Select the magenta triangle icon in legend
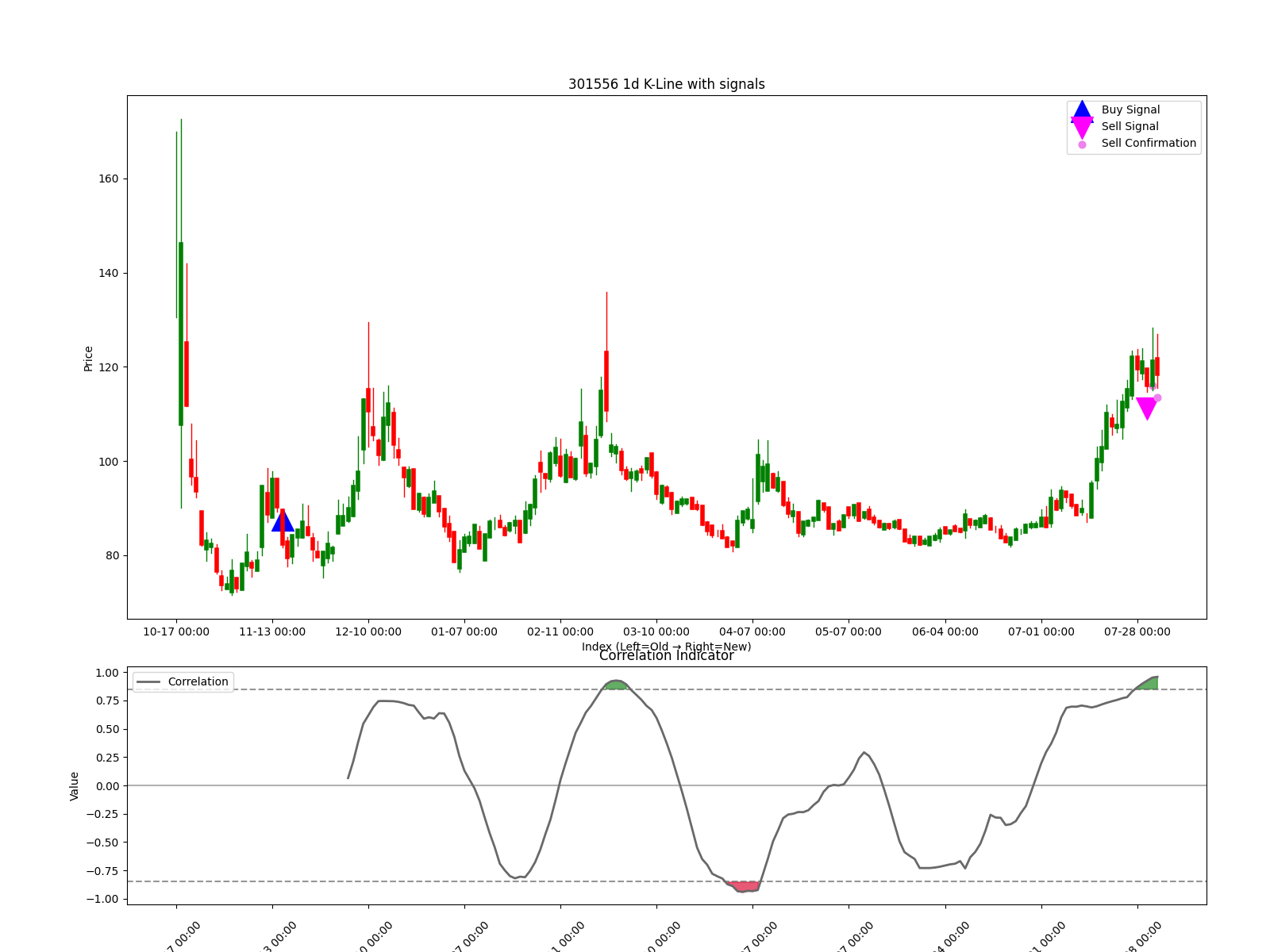Viewport: 1270px width, 952px height. pyautogui.click(x=1082, y=127)
